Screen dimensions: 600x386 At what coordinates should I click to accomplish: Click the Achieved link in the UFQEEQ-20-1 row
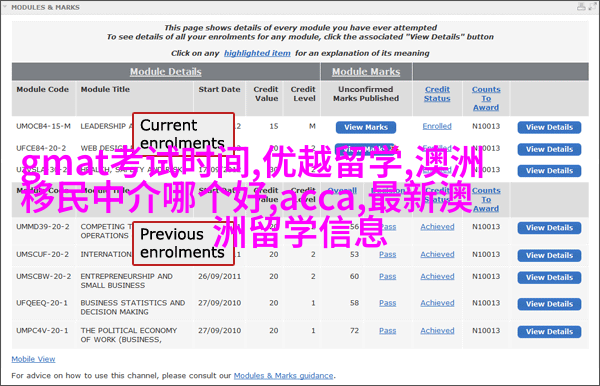(x=437, y=303)
